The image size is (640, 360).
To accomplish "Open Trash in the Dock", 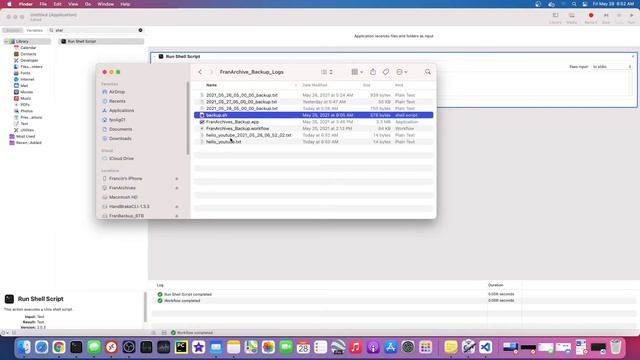I will [x=616, y=347].
